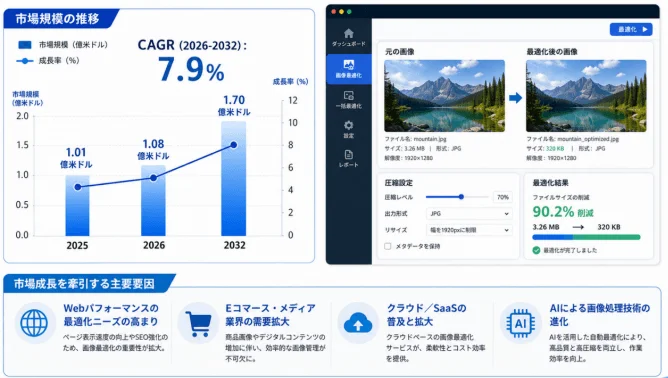Click the green checkmark beside 最適化が完了しました
The image size is (668, 378).
pyautogui.click(x=536, y=250)
